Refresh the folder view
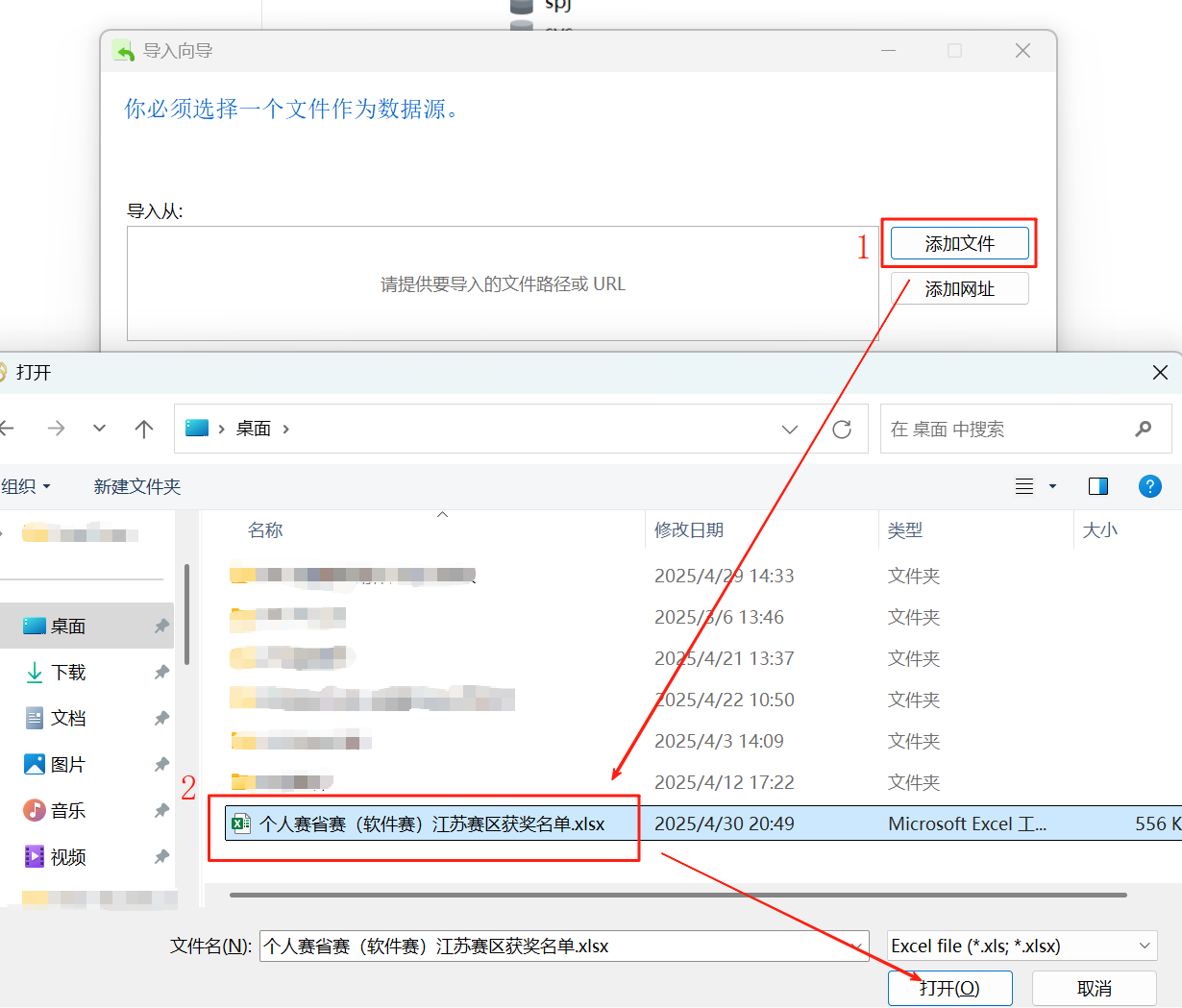 click(842, 430)
